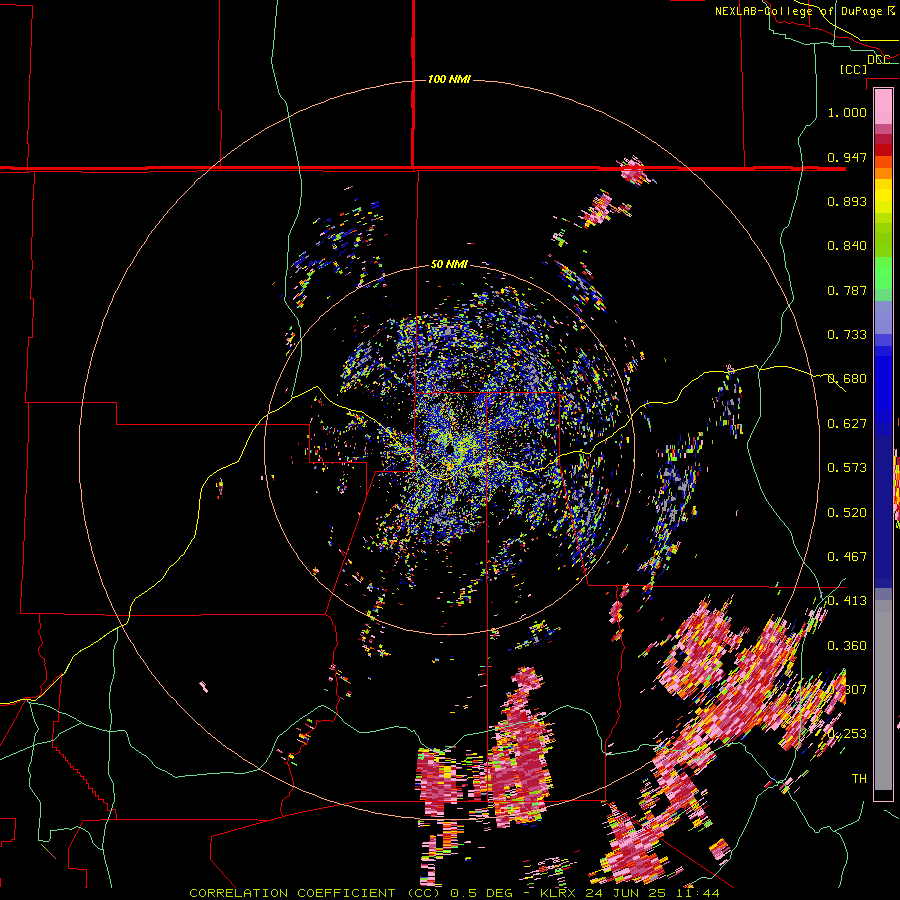Click the KLRX radar site center point
The image size is (900, 900).
pyautogui.click(x=449, y=448)
